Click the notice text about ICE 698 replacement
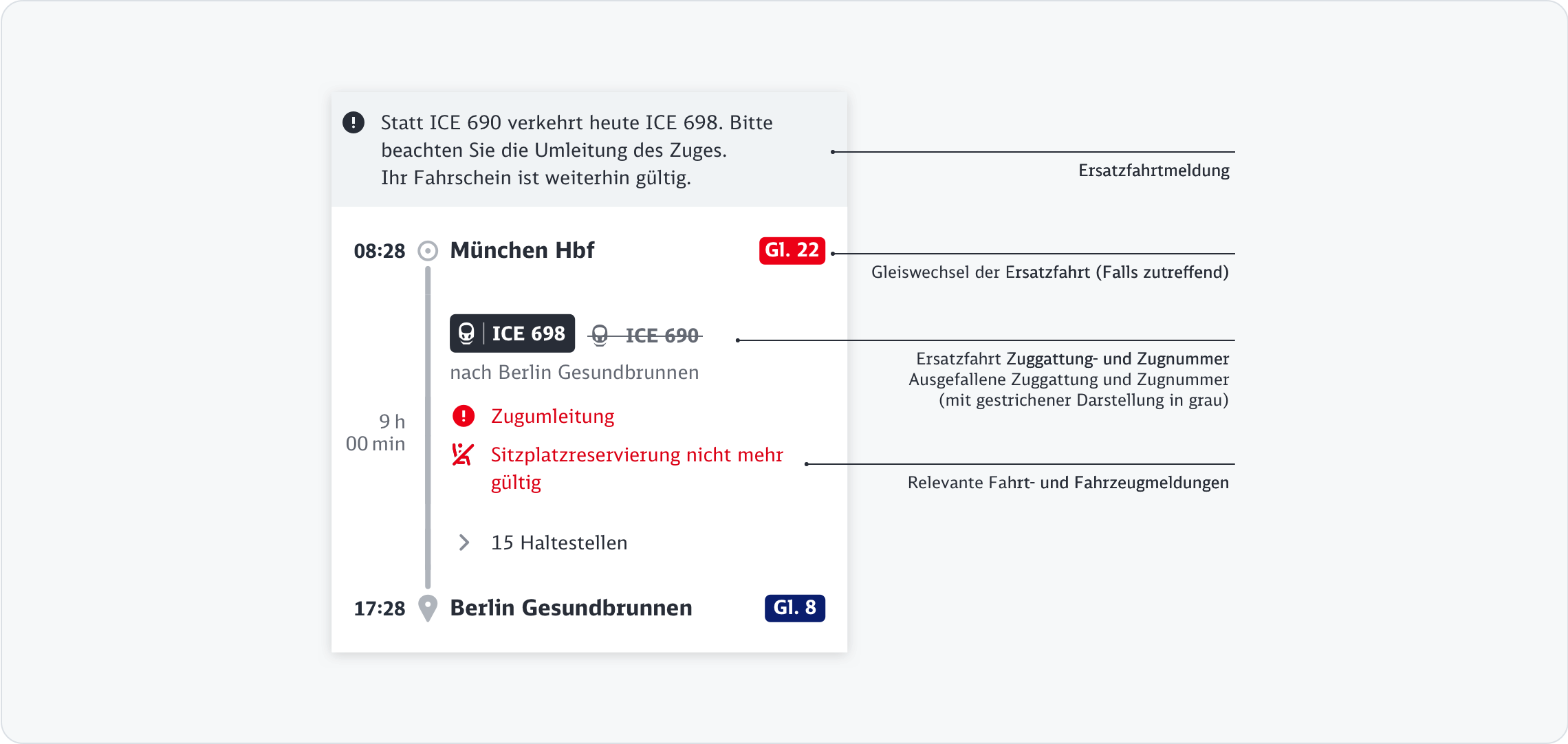This screenshot has width=1568, height=744. click(576, 150)
